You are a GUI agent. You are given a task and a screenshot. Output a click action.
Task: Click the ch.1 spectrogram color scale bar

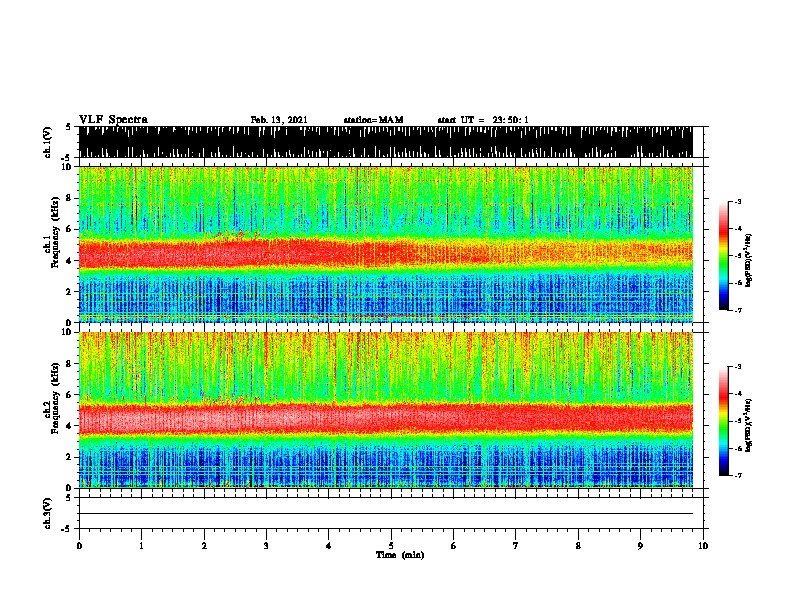[x=724, y=256]
